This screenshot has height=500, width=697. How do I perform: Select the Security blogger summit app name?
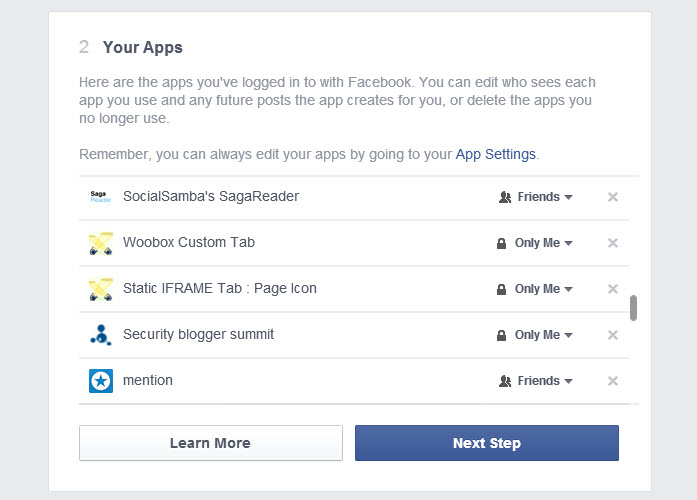pos(198,334)
